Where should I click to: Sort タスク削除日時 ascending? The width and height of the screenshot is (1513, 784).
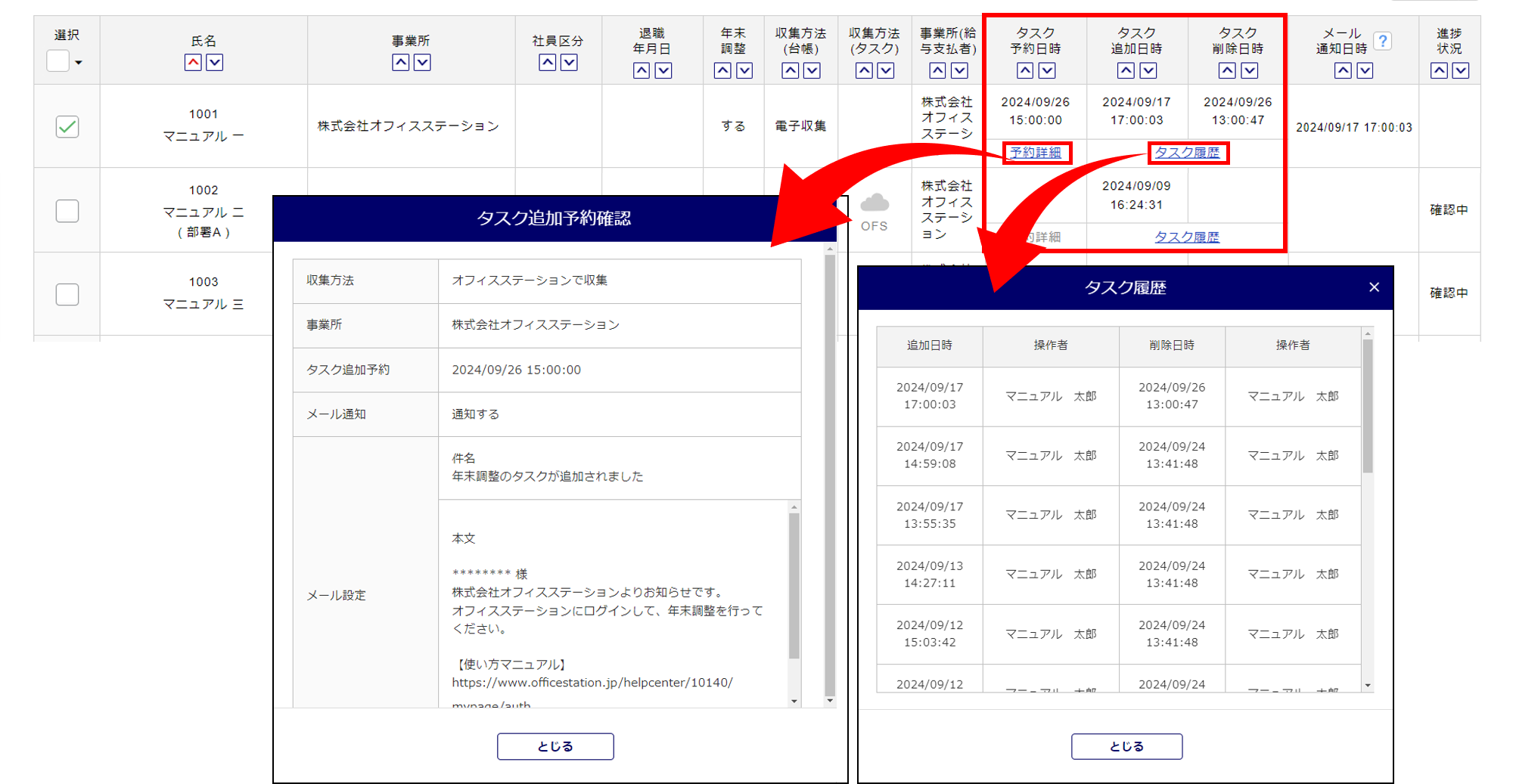[1228, 70]
